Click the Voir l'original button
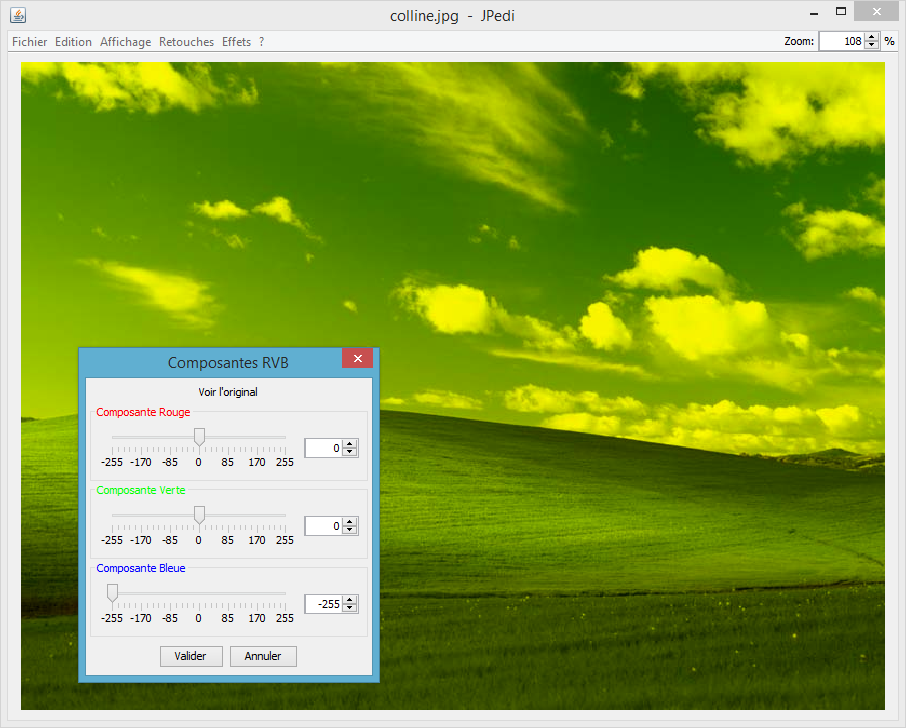Viewport: 906px width, 728px height. coord(228,392)
